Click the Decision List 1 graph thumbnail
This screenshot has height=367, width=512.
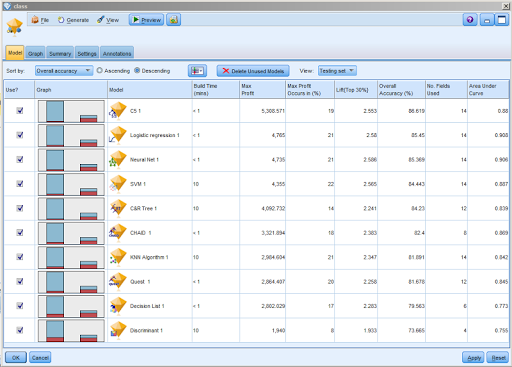[x=71, y=306]
